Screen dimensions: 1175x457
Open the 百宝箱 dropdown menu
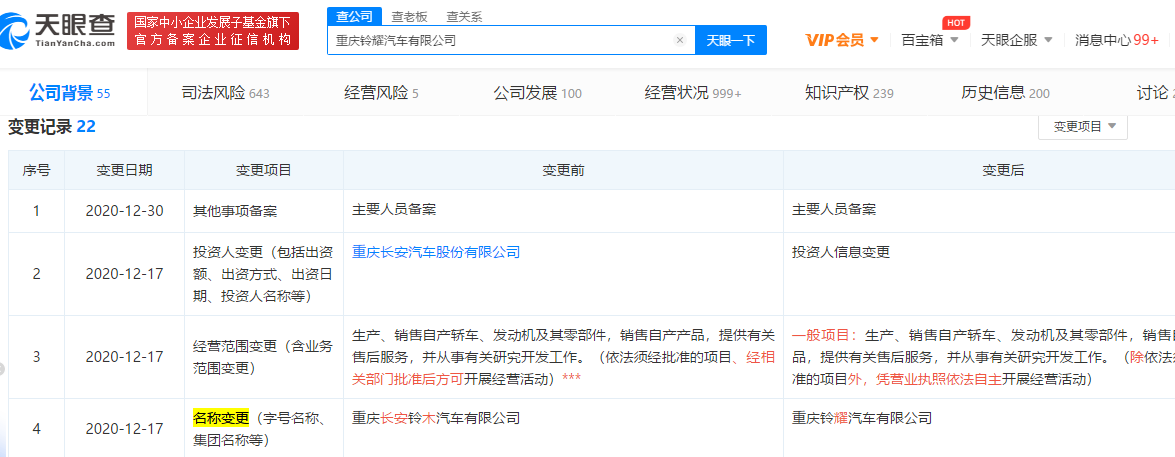click(x=930, y=40)
